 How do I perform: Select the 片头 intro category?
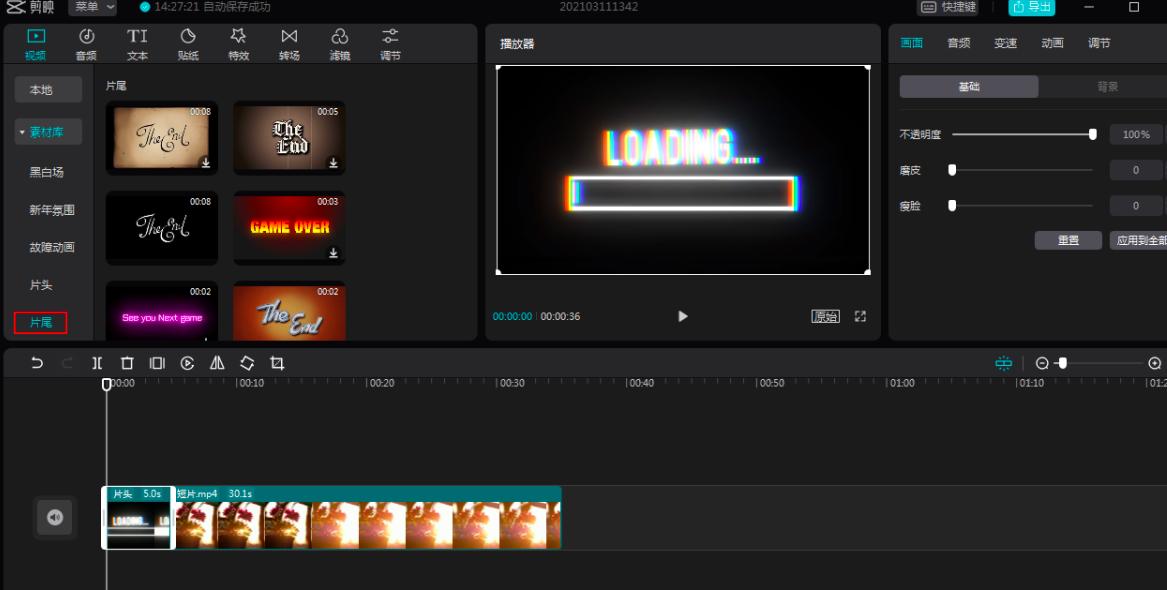click(41, 285)
